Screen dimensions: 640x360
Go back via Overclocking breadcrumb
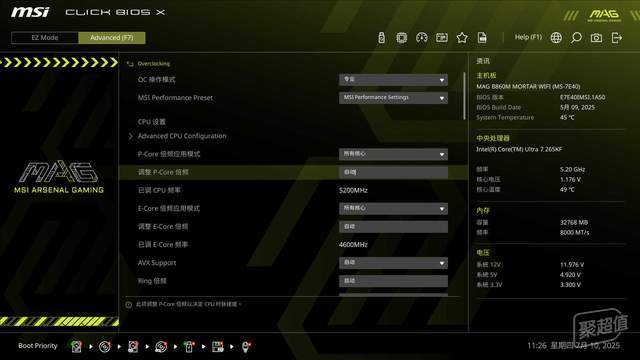149,64
